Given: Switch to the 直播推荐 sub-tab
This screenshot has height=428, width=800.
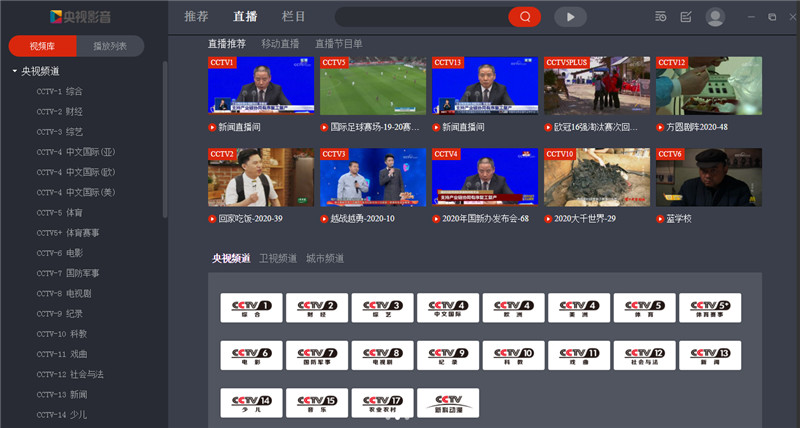Looking at the screenshot, I should (x=227, y=44).
